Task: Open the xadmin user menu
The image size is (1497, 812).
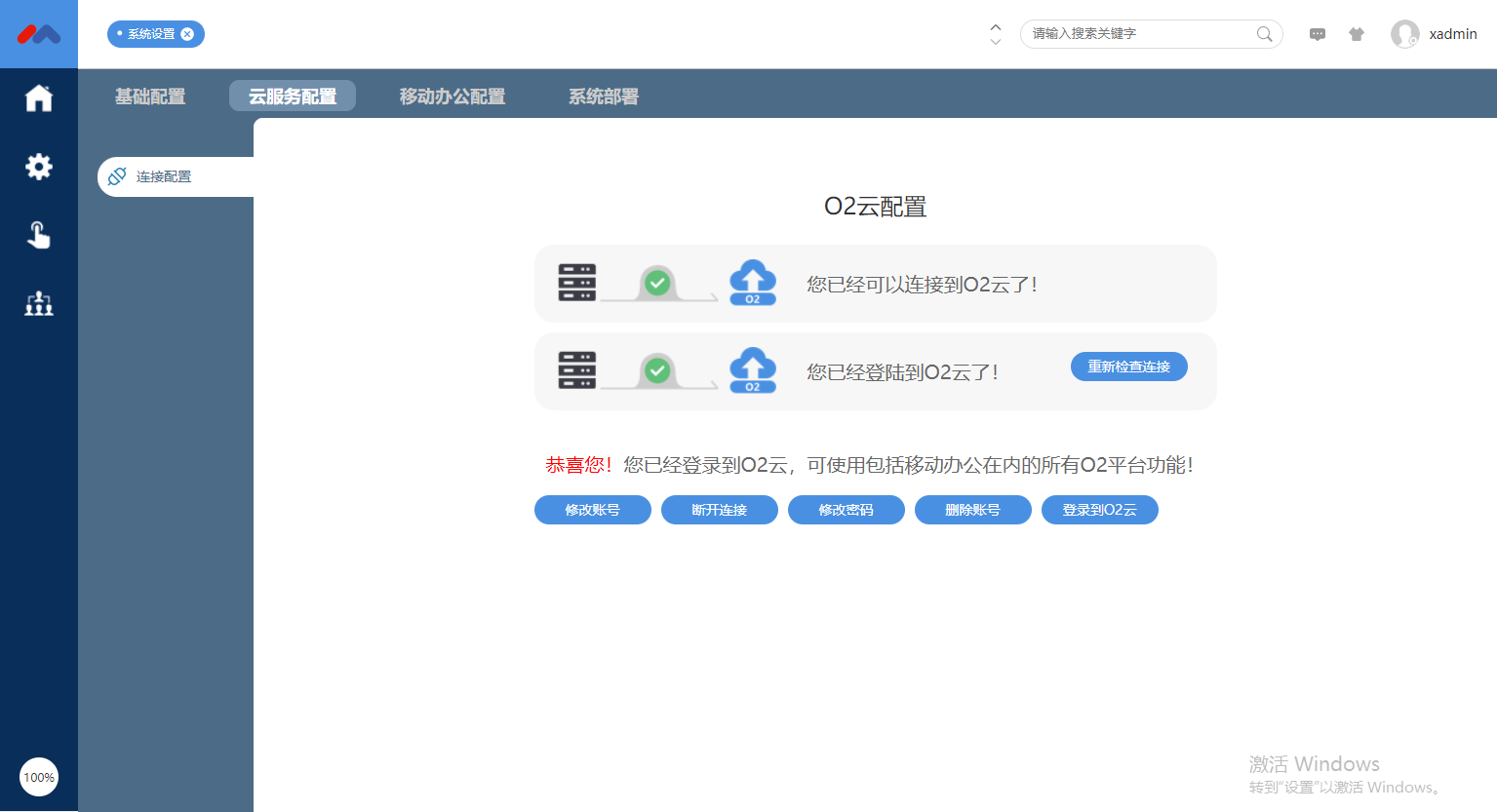Action: pos(1453,34)
